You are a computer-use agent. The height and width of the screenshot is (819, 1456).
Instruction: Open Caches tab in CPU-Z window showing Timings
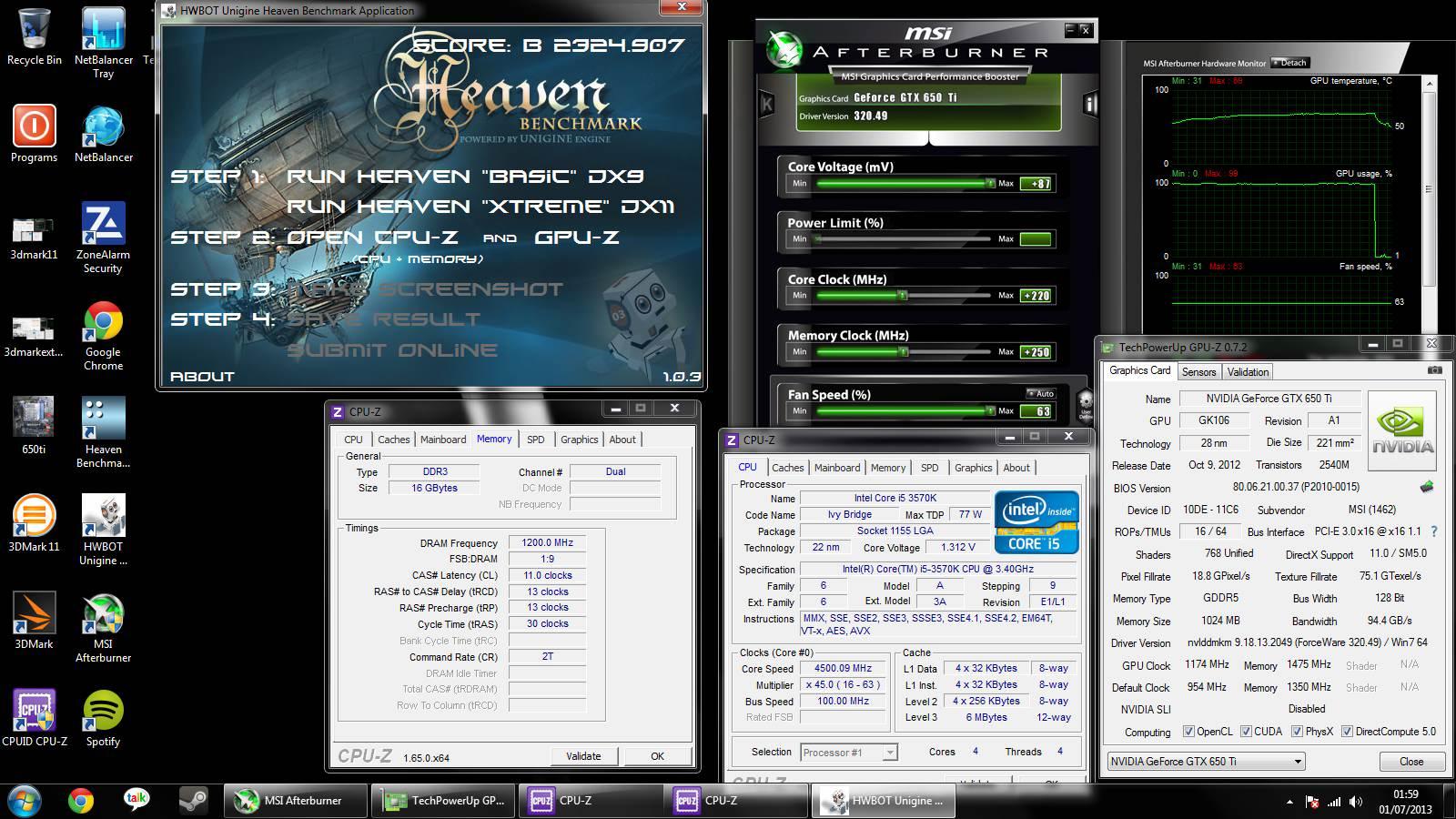coord(393,440)
